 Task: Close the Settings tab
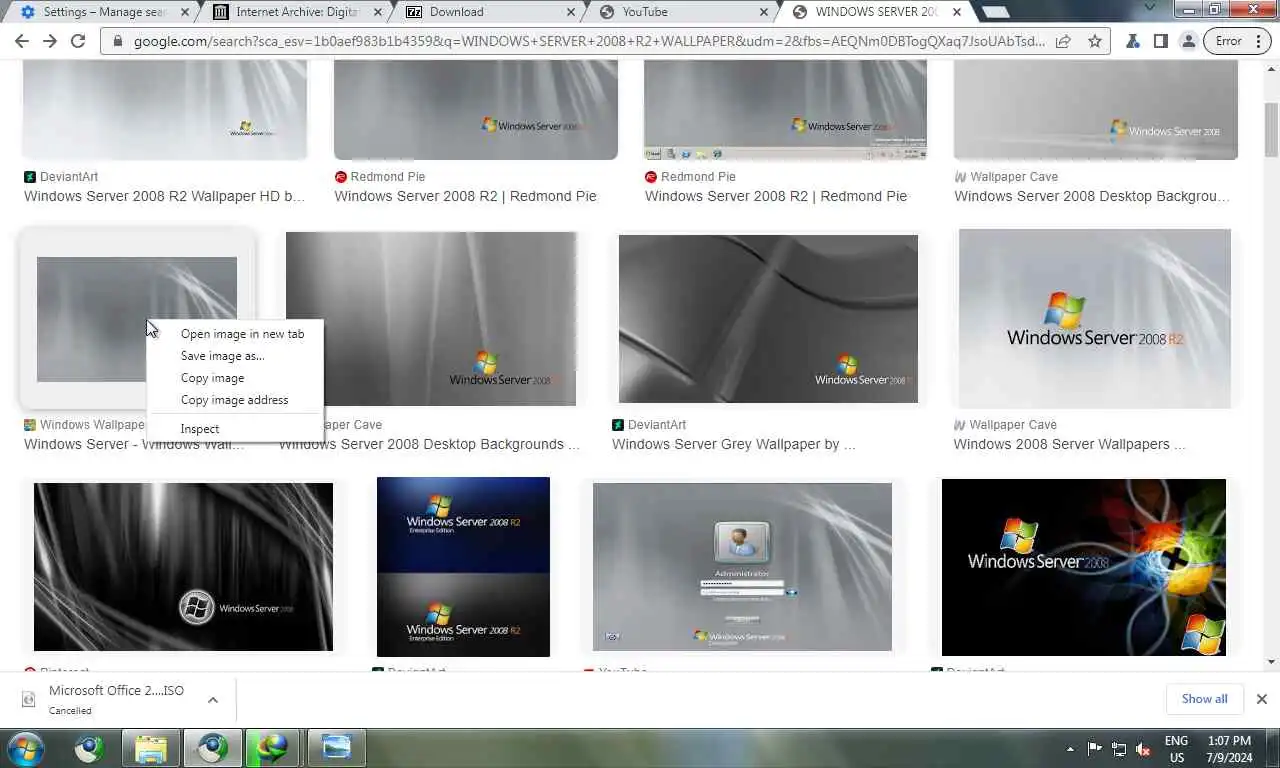pyautogui.click(x=183, y=12)
